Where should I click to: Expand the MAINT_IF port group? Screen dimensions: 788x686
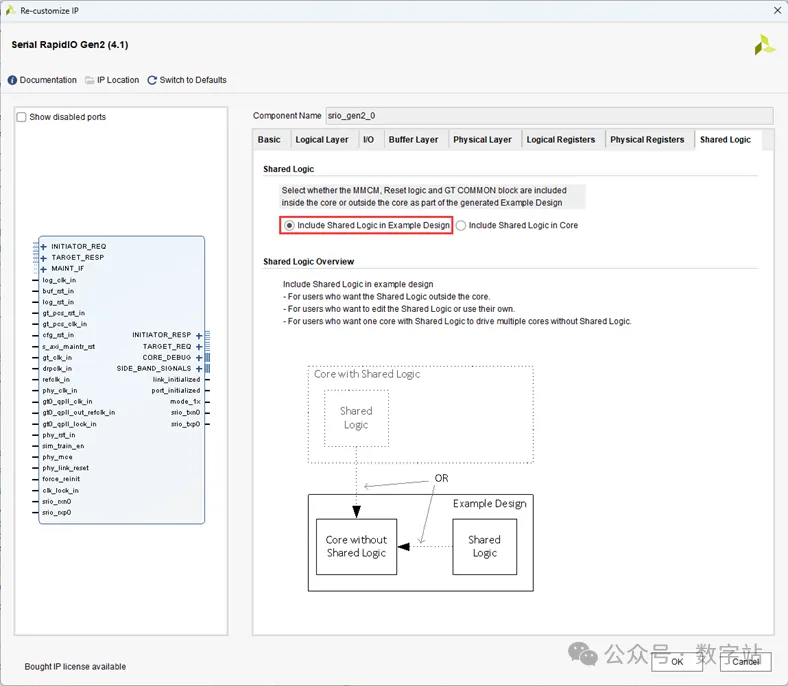click(43, 269)
